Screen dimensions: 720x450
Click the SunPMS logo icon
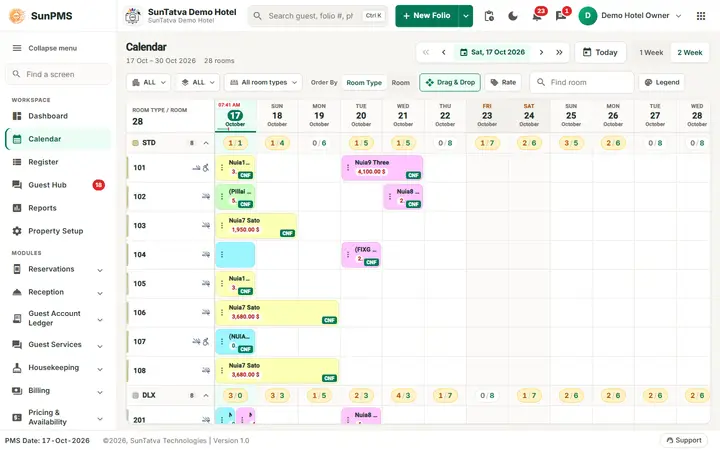pyautogui.click(x=17, y=16)
